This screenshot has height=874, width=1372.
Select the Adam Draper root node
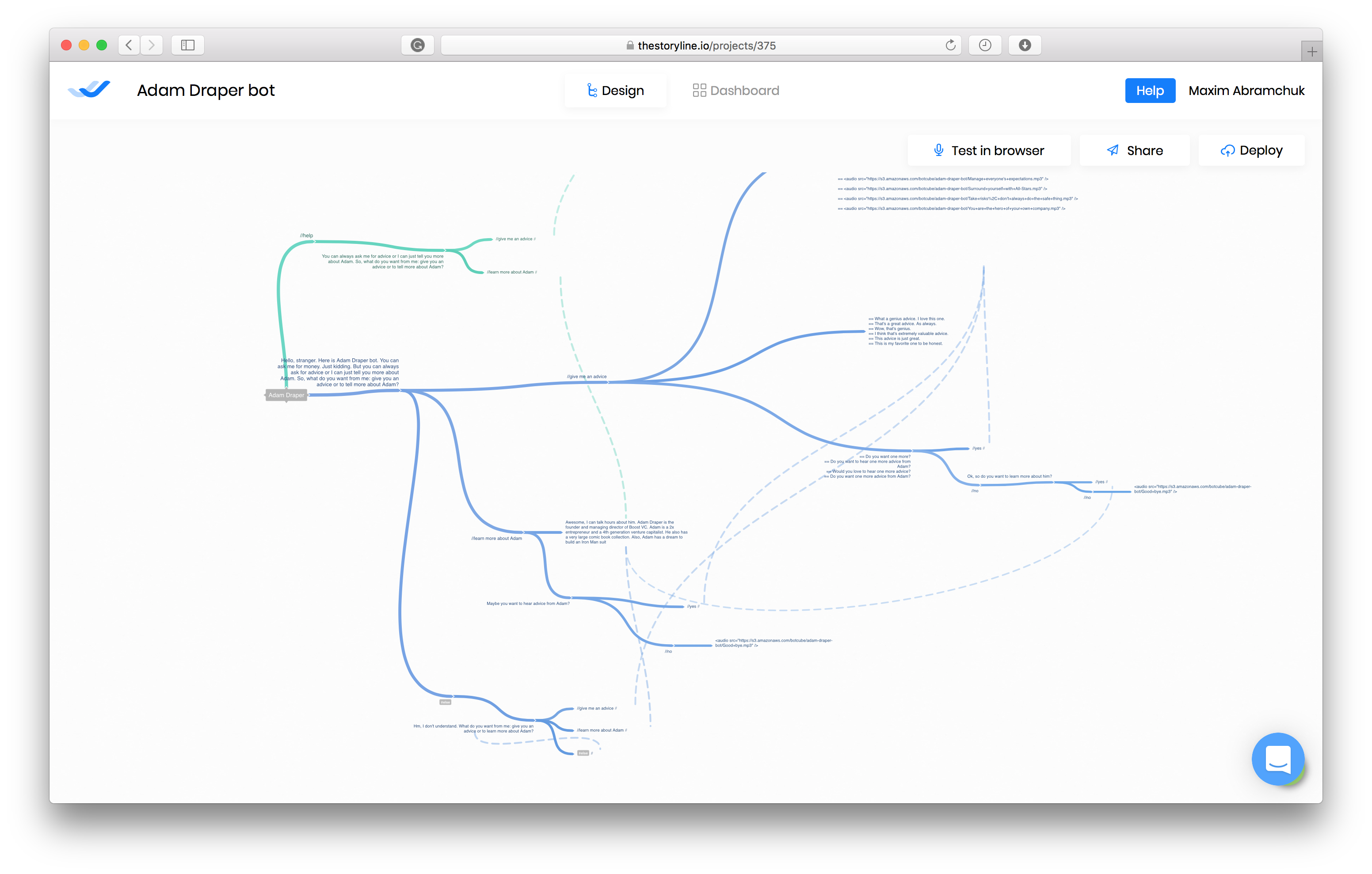[x=286, y=395]
